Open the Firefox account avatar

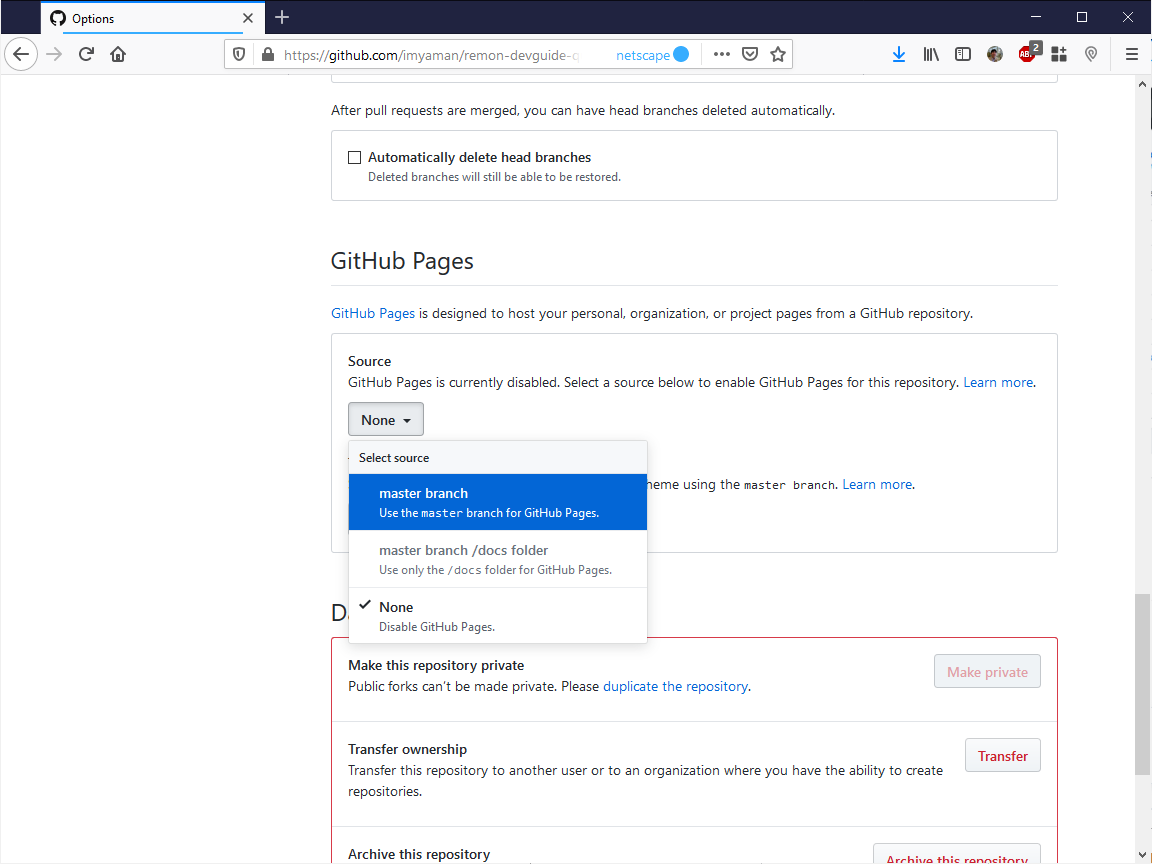(995, 54)
